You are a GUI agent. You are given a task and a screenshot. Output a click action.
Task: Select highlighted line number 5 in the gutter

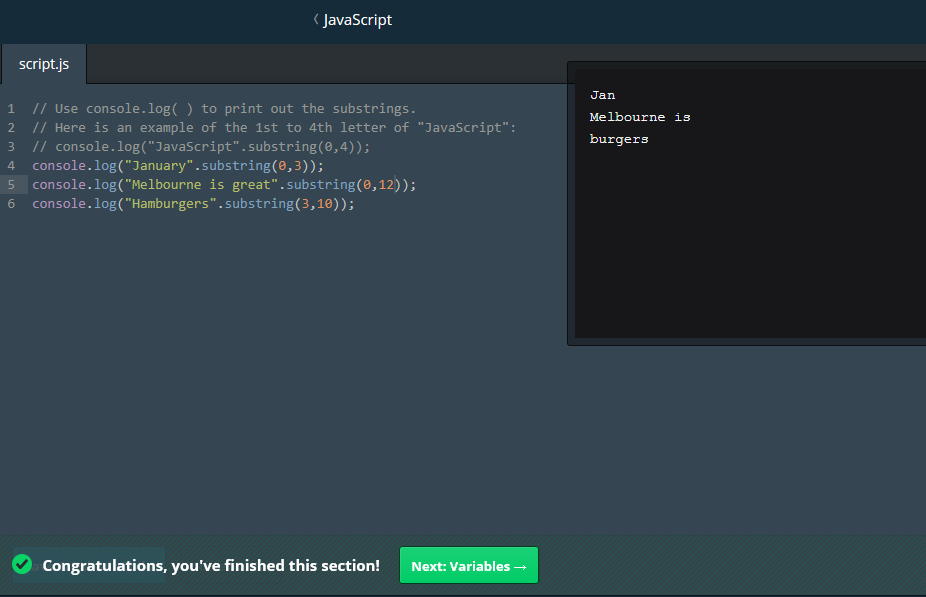coord(11,184)
